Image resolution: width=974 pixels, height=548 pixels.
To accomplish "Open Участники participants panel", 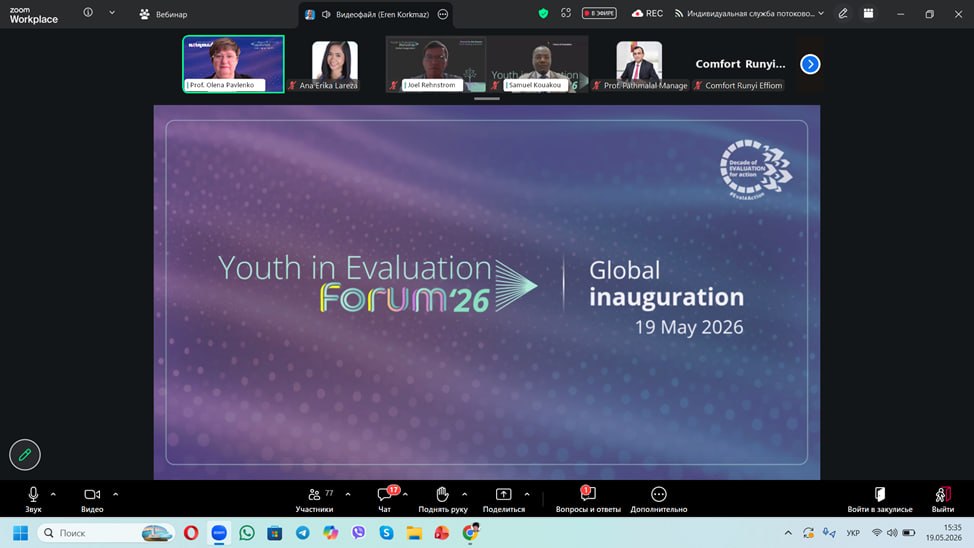I will (314, 500).
